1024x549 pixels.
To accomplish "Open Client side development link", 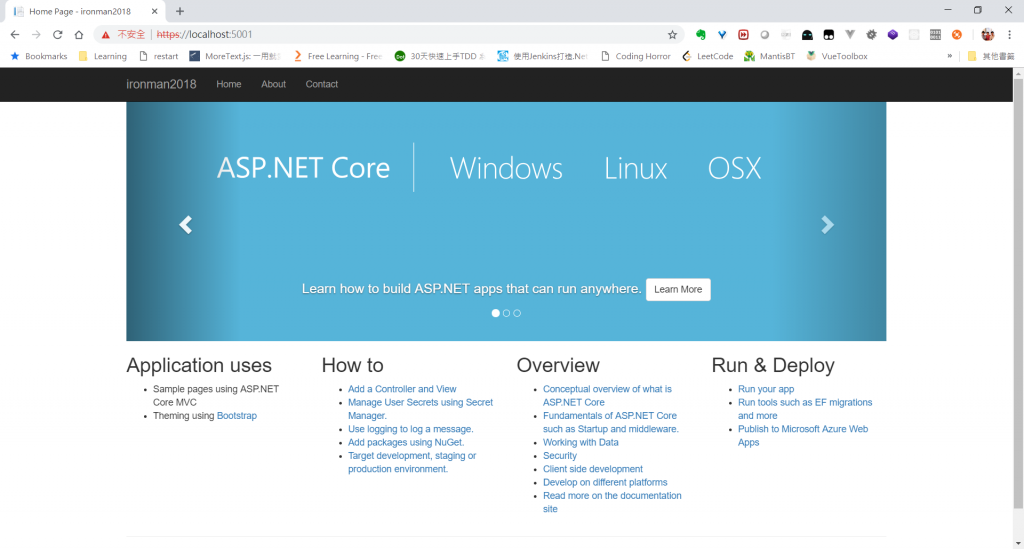I will pyautogui.click(x=592, y=469).
